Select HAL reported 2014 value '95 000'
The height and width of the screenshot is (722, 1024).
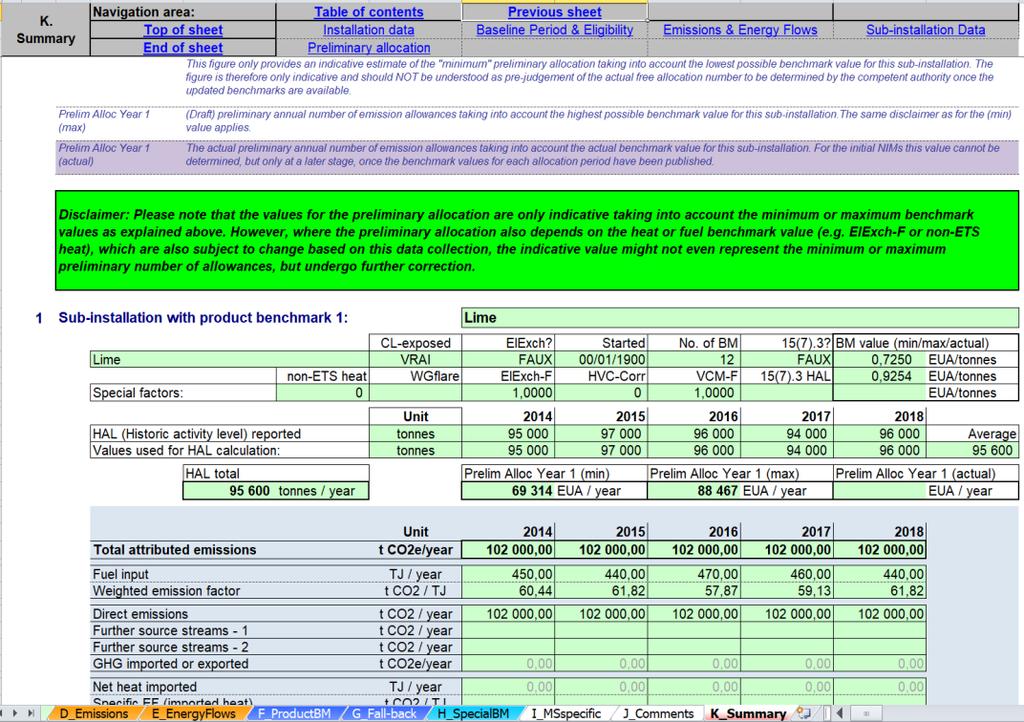508,433
